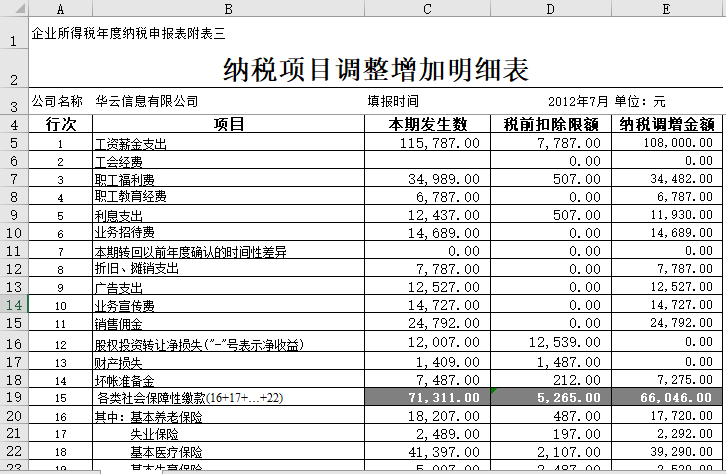Click column D header

(550, 8)
